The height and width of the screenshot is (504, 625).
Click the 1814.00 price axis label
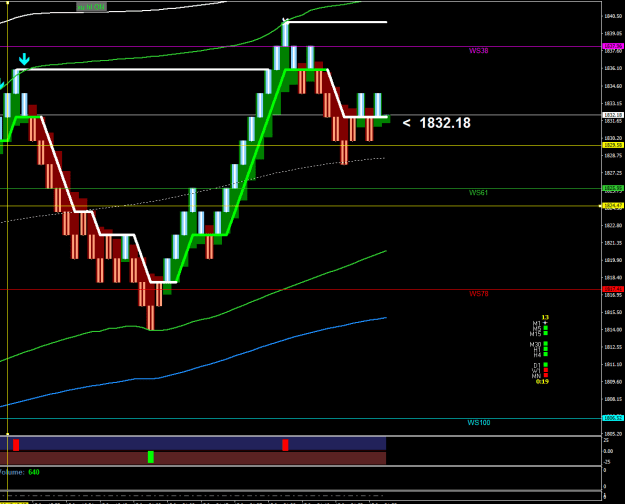[613, 330]
